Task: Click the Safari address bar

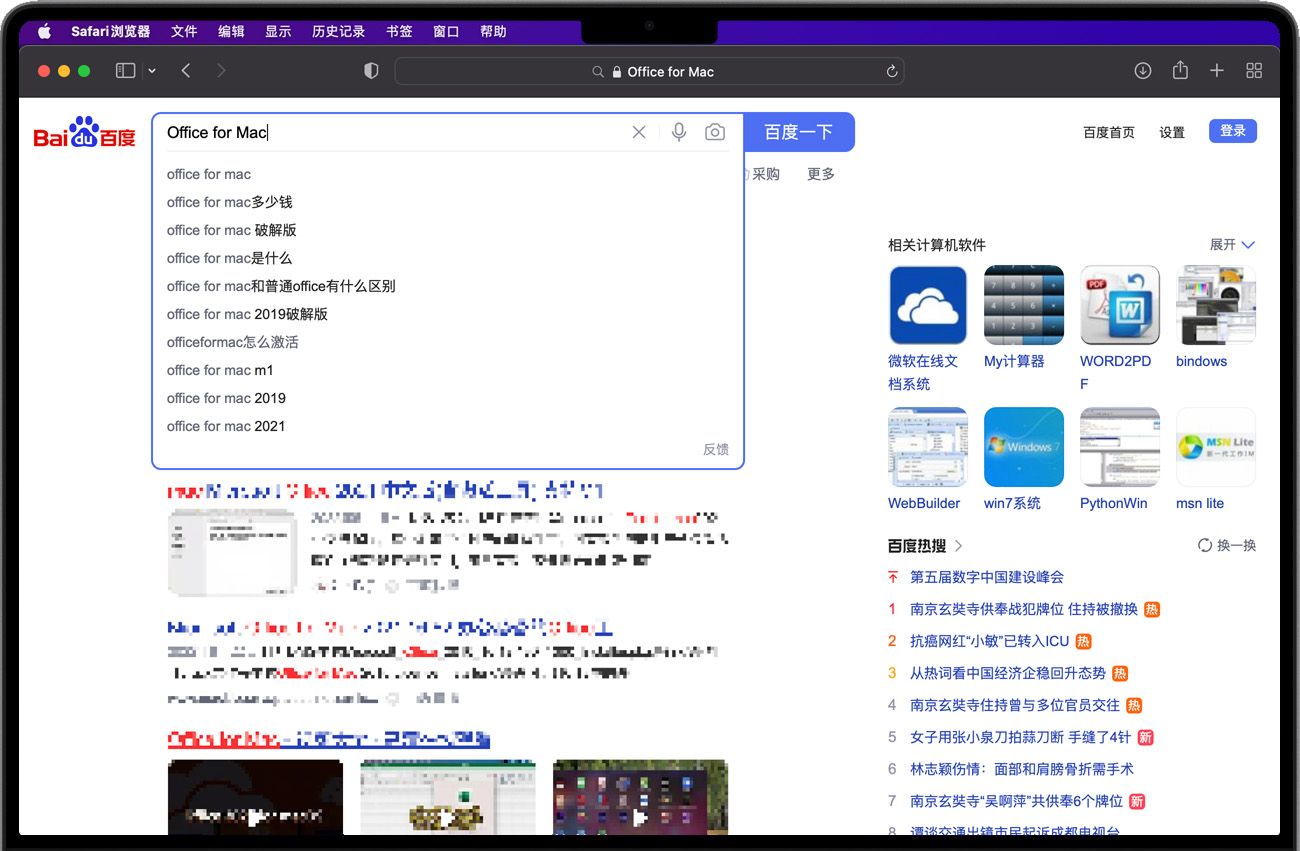Action: 650,71
